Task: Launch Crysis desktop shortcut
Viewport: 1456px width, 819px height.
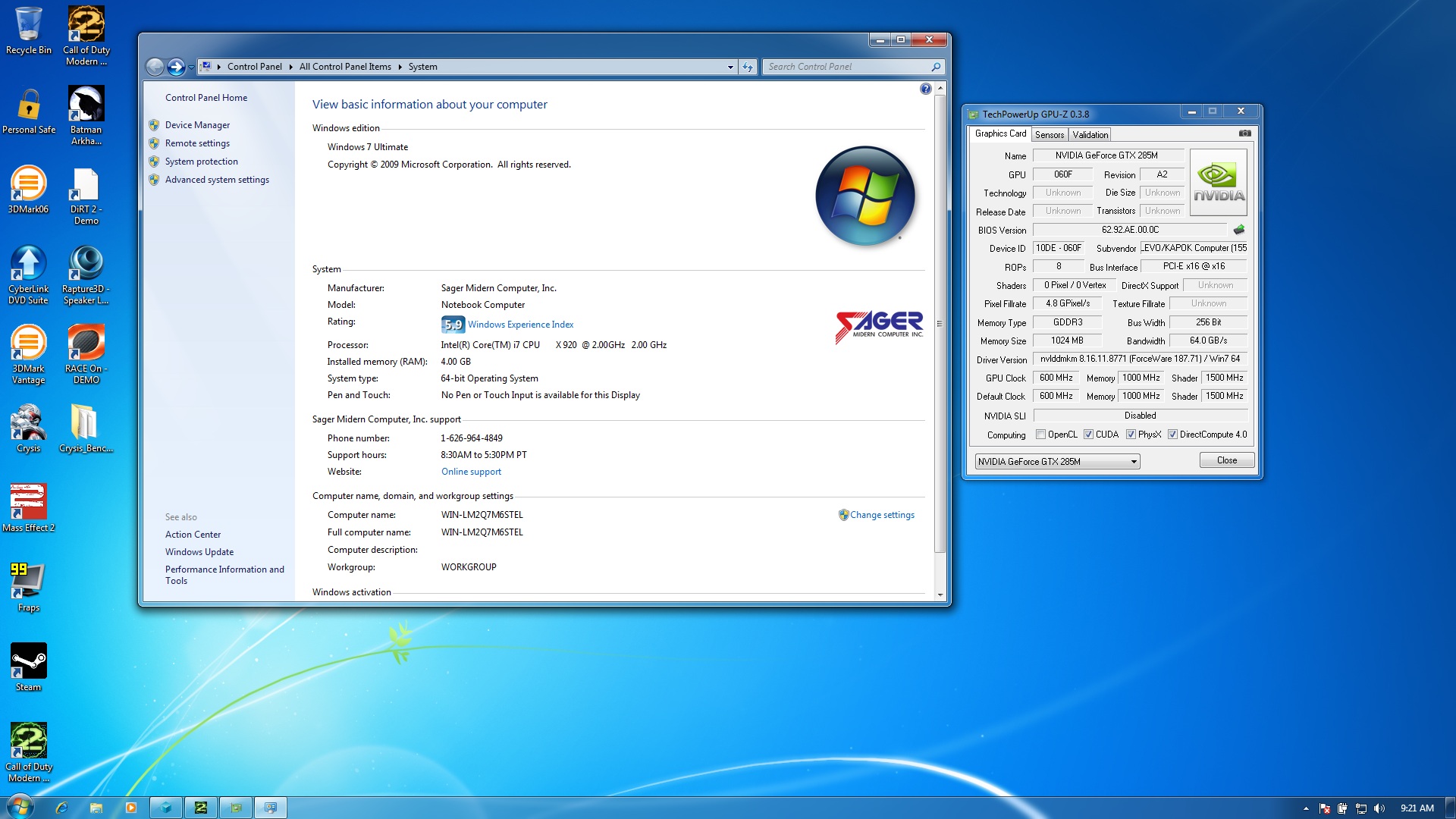Action: [x=29, y=429]
